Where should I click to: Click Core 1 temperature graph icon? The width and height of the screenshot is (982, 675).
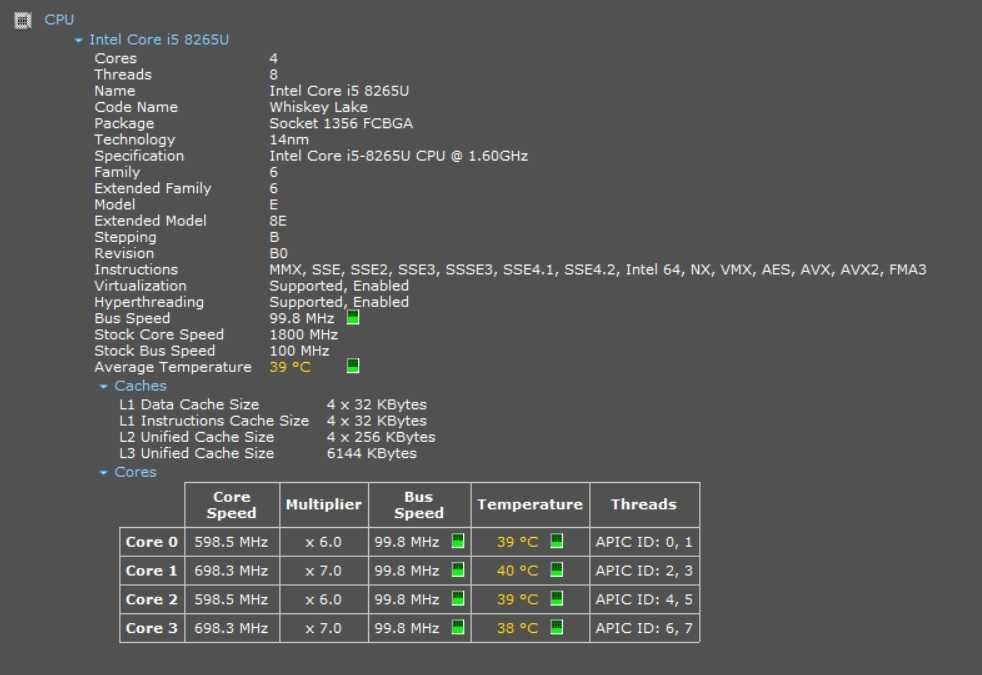[x=556, y=570]
